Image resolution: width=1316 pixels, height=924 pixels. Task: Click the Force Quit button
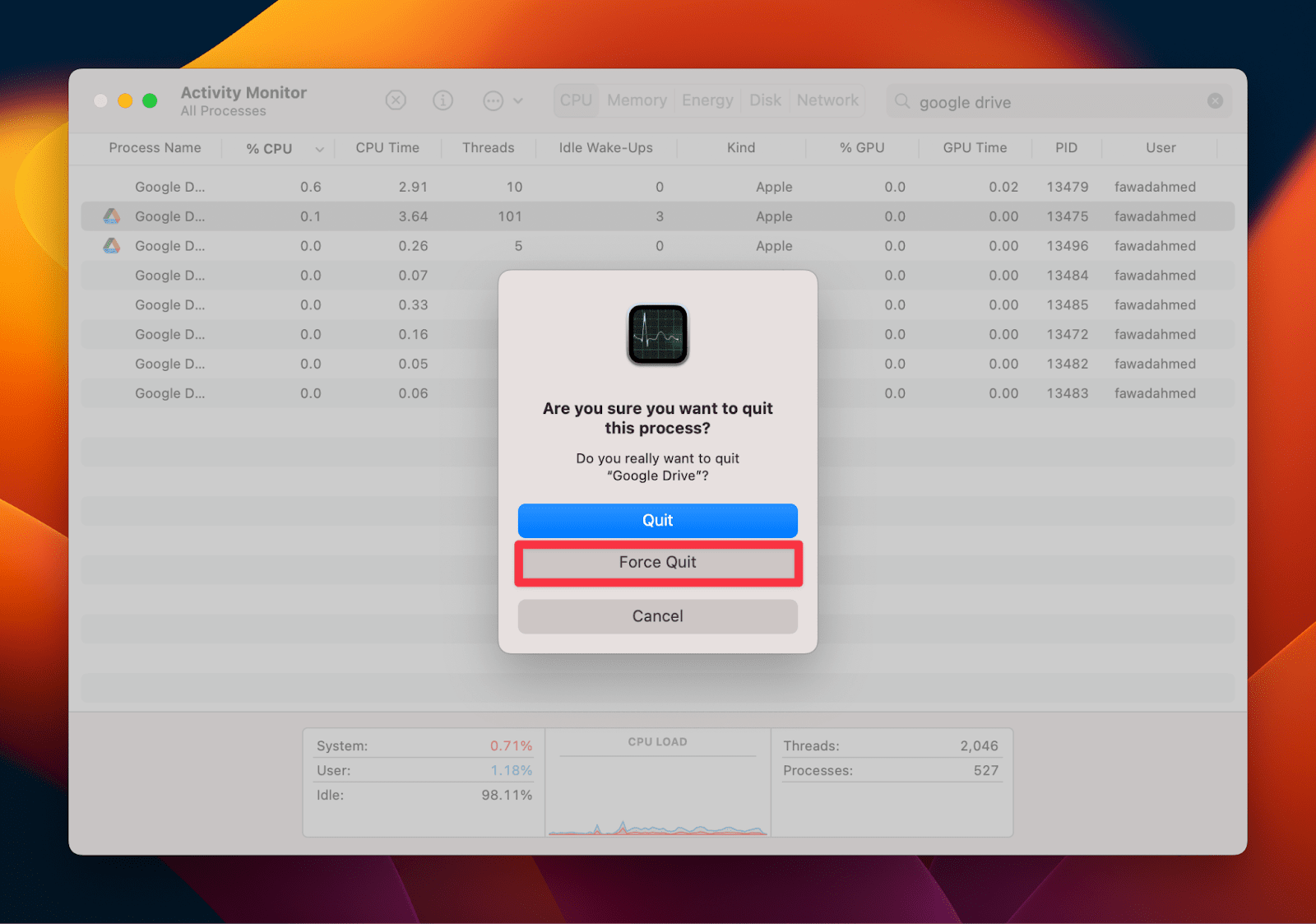tap(657, 562)
